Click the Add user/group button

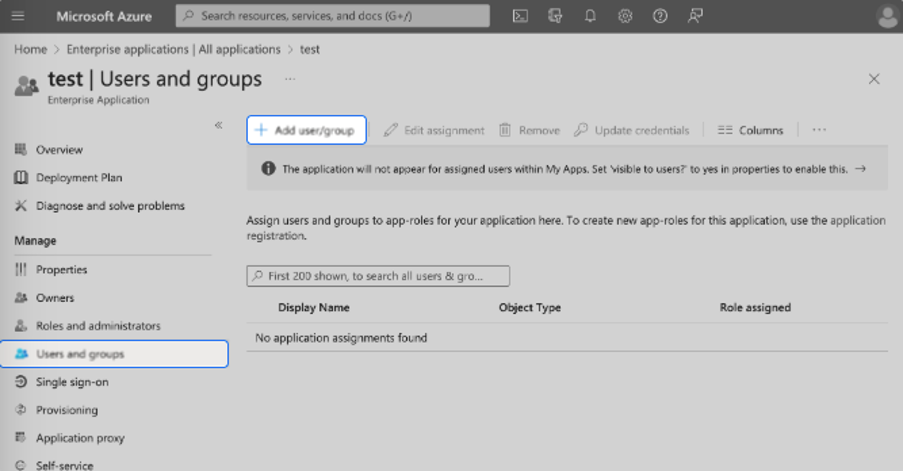(306, 130)
